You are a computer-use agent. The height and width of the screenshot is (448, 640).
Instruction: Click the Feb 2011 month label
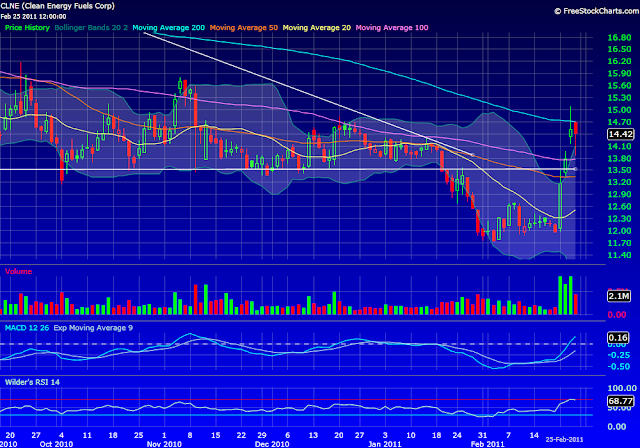[488, 444]
